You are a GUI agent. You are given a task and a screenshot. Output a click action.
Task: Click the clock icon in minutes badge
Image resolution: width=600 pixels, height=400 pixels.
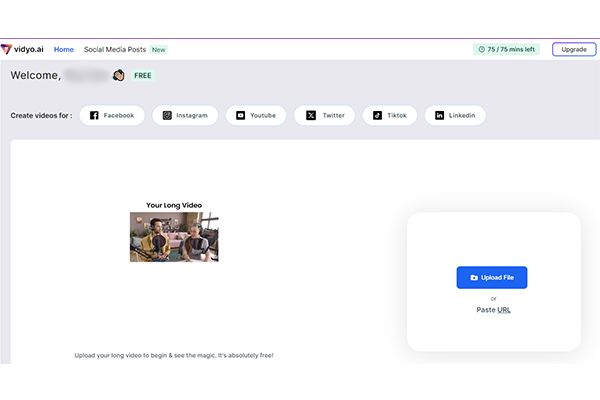(481, 49)
